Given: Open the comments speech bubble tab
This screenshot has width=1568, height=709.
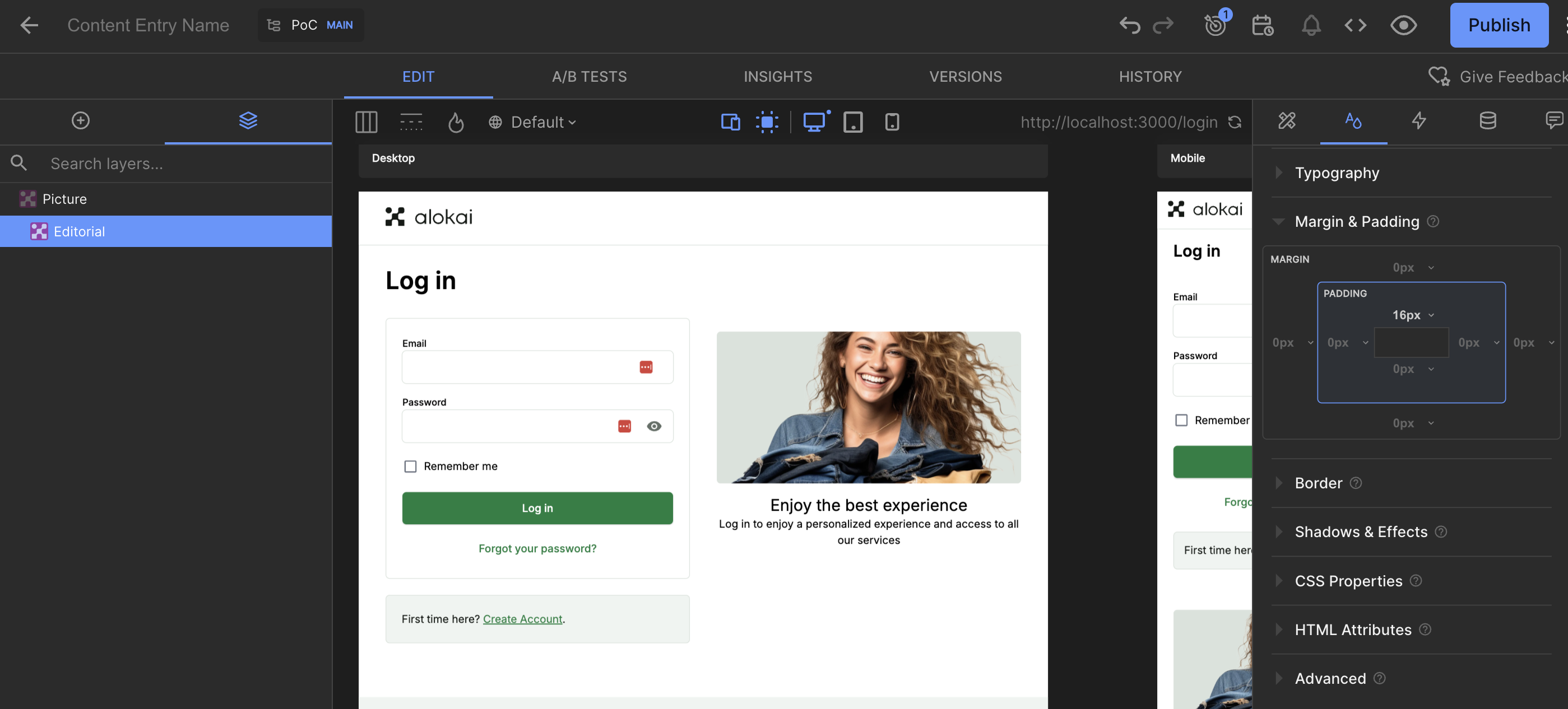Looking at the screenshot, I should (1554, 120).
